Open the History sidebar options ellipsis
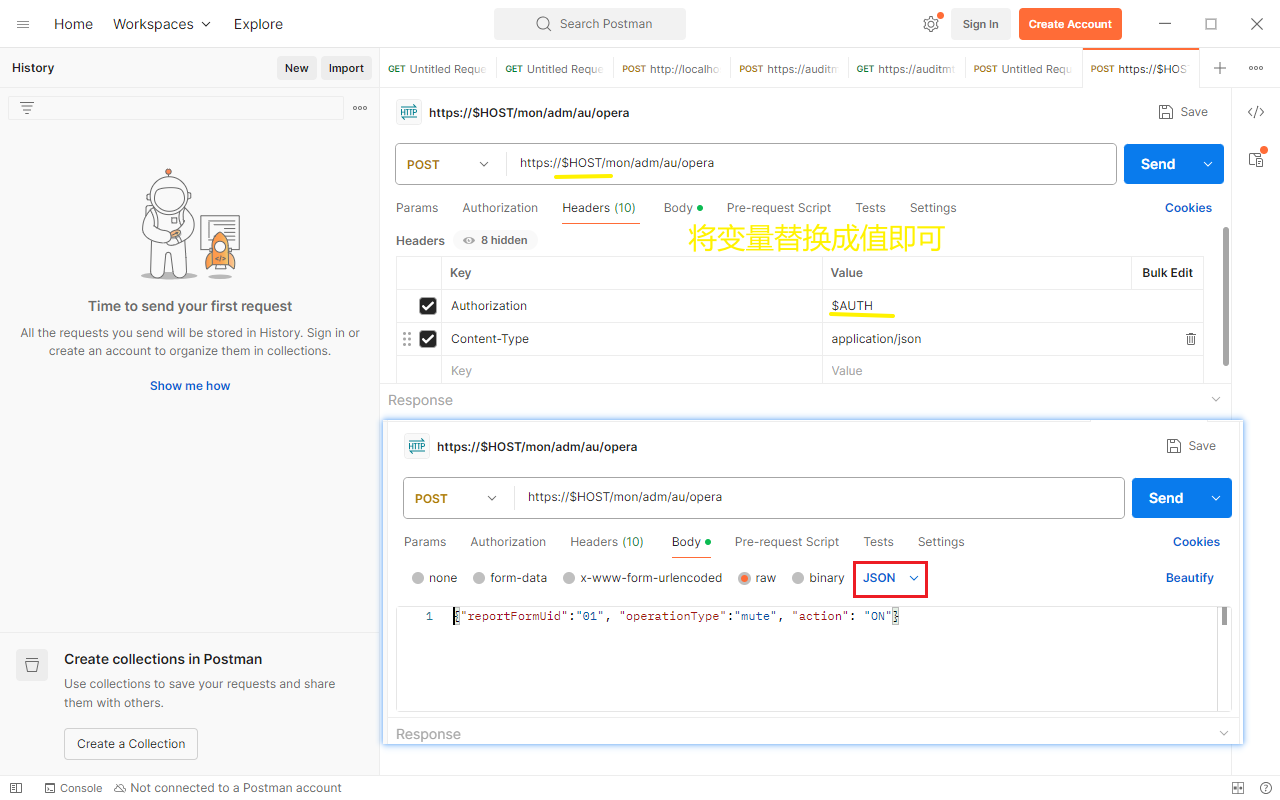This screenshot has height=800, width=1280. pos(360,108)
